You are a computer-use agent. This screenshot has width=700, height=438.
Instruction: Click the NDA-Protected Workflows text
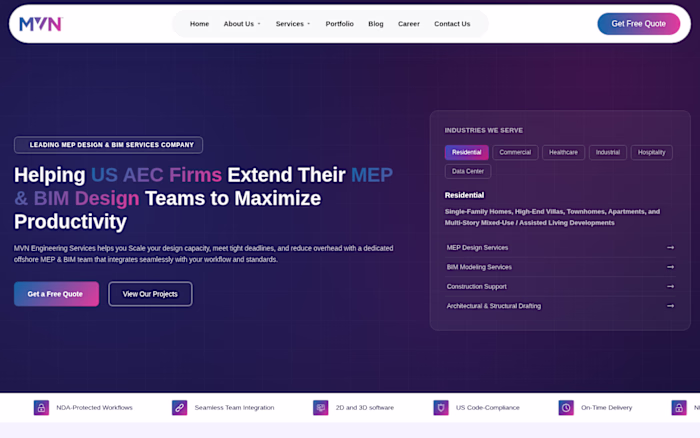[94, 408]
